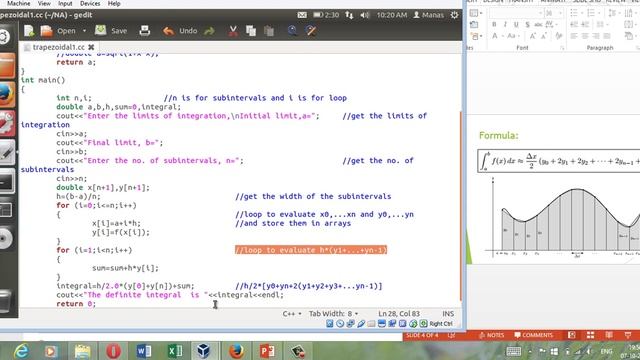Open the Ubuntu system power gear menu
Viewport: 640px width, 360px height.
click(x=454, y=15)
